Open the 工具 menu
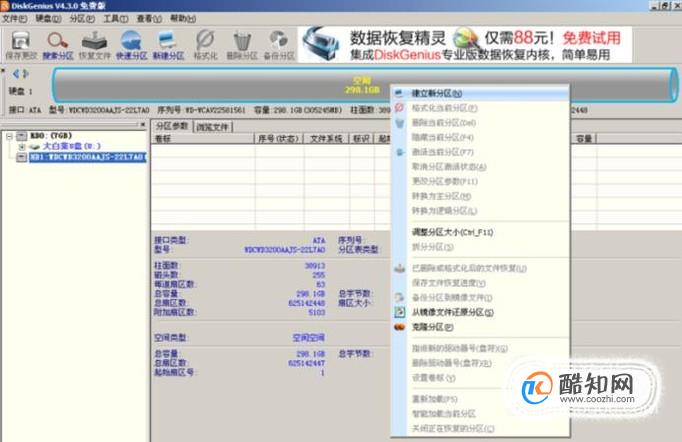This screenshot has height=442, width=682. pos(115,19)
